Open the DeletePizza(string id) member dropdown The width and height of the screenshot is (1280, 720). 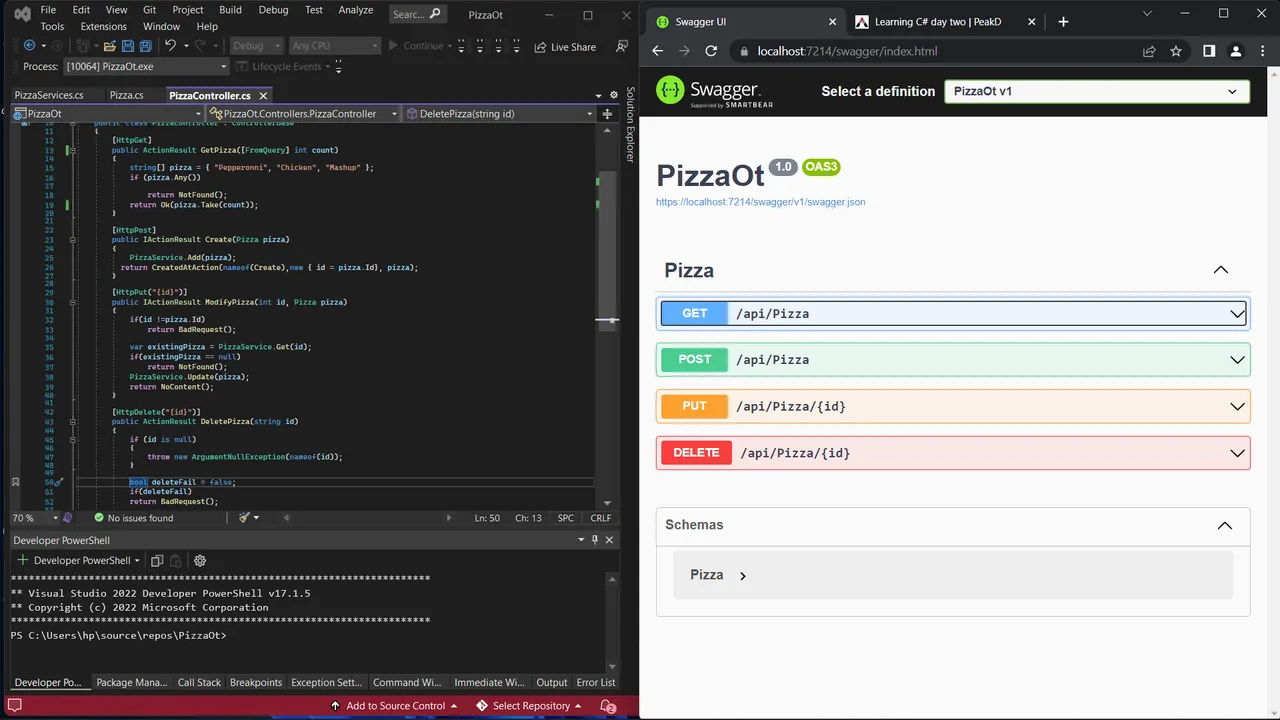(x=499, y=114)
